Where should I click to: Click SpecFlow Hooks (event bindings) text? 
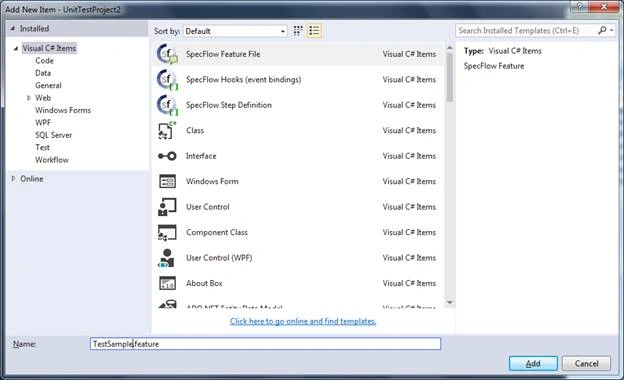click(244, 80)
